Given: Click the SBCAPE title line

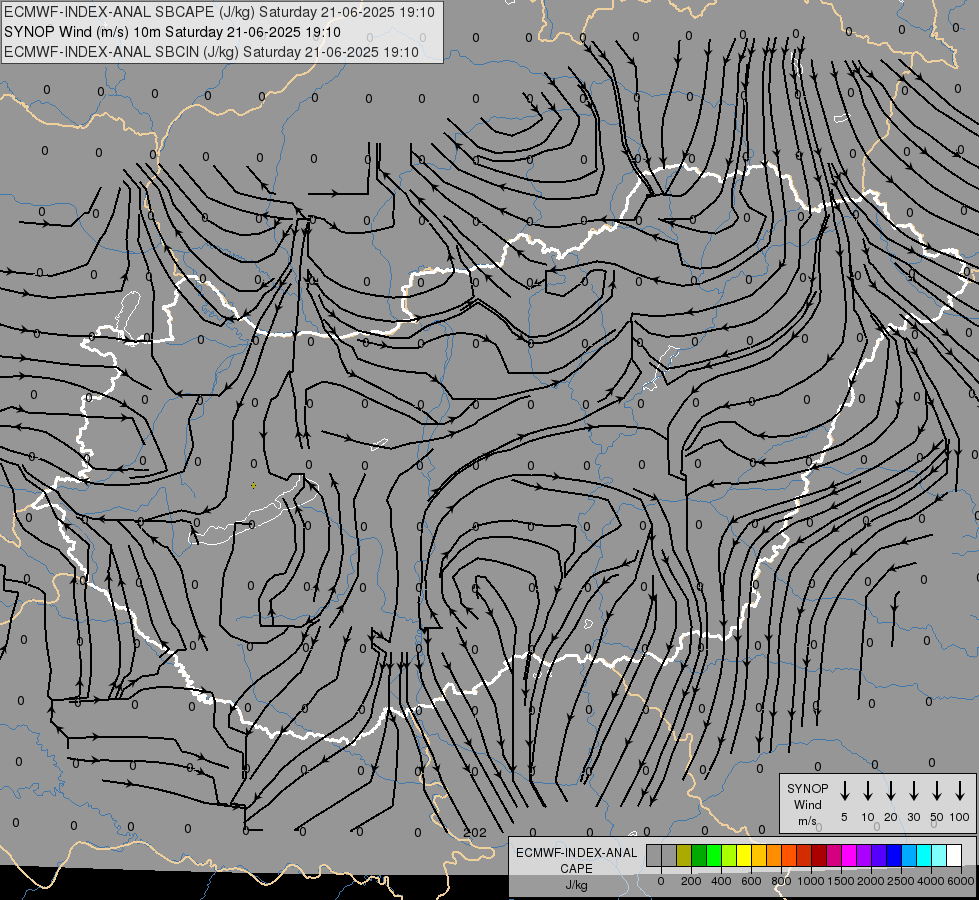Looking at the screenshot, I should pyautogui.click(x=219, y=12).
